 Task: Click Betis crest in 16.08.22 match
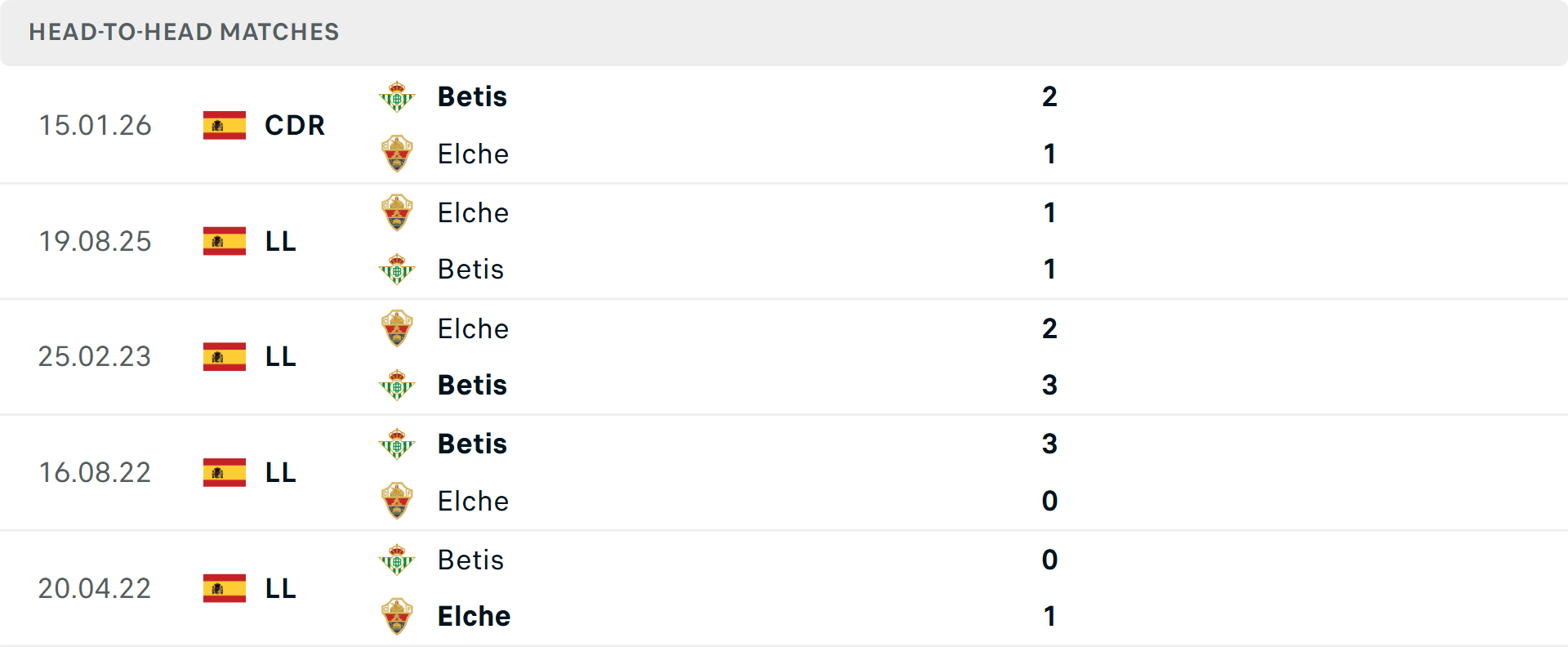tap(397, 444)
